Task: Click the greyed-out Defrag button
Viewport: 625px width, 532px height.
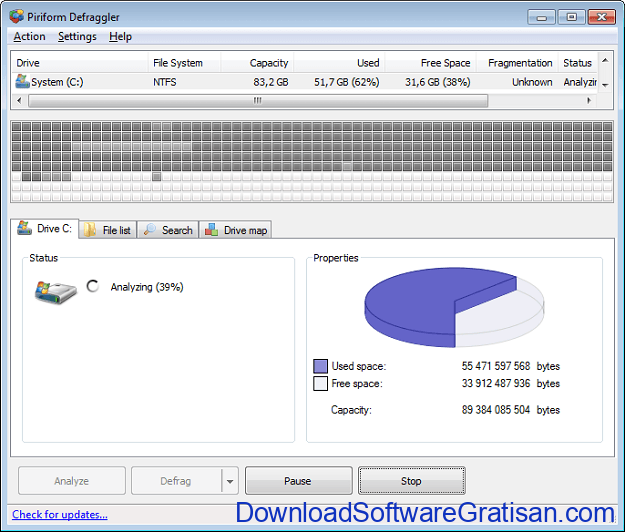Action: (176, 481)
